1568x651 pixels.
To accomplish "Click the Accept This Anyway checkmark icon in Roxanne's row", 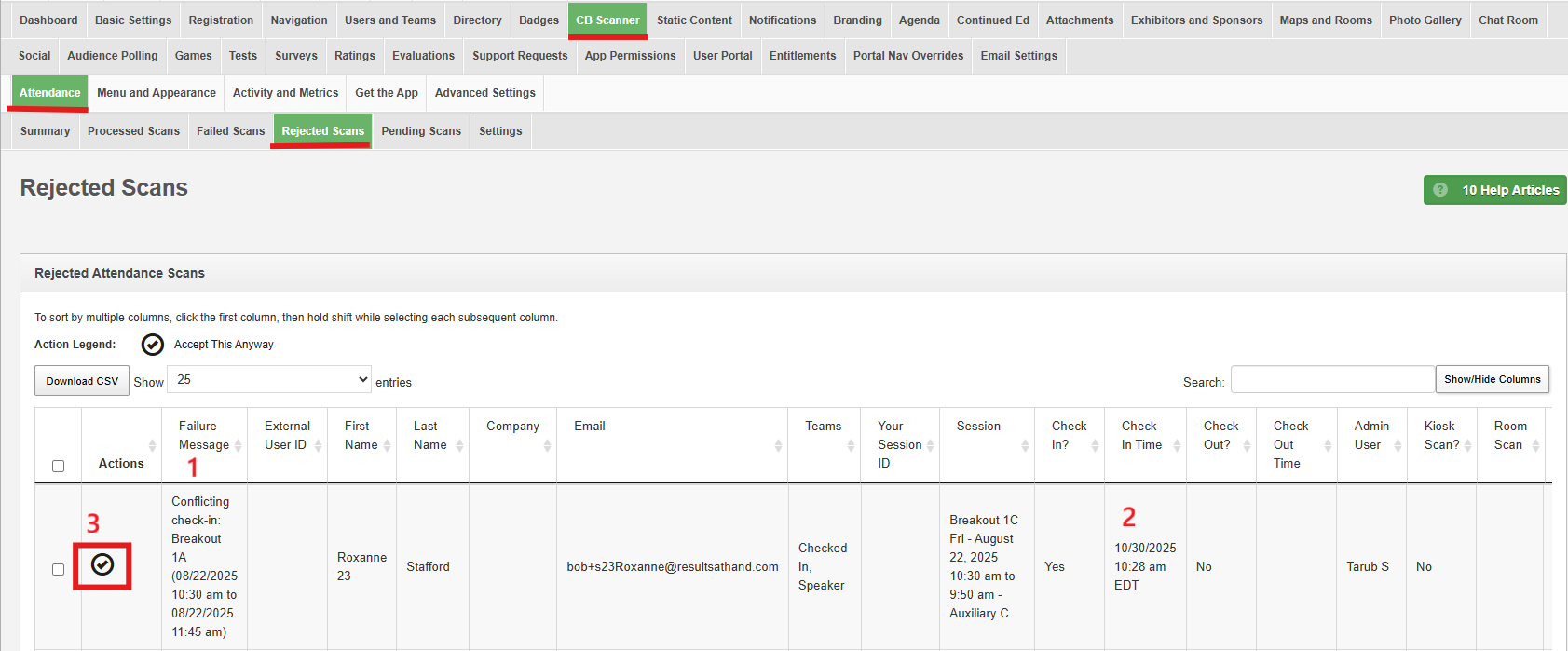I will point(102,564).
